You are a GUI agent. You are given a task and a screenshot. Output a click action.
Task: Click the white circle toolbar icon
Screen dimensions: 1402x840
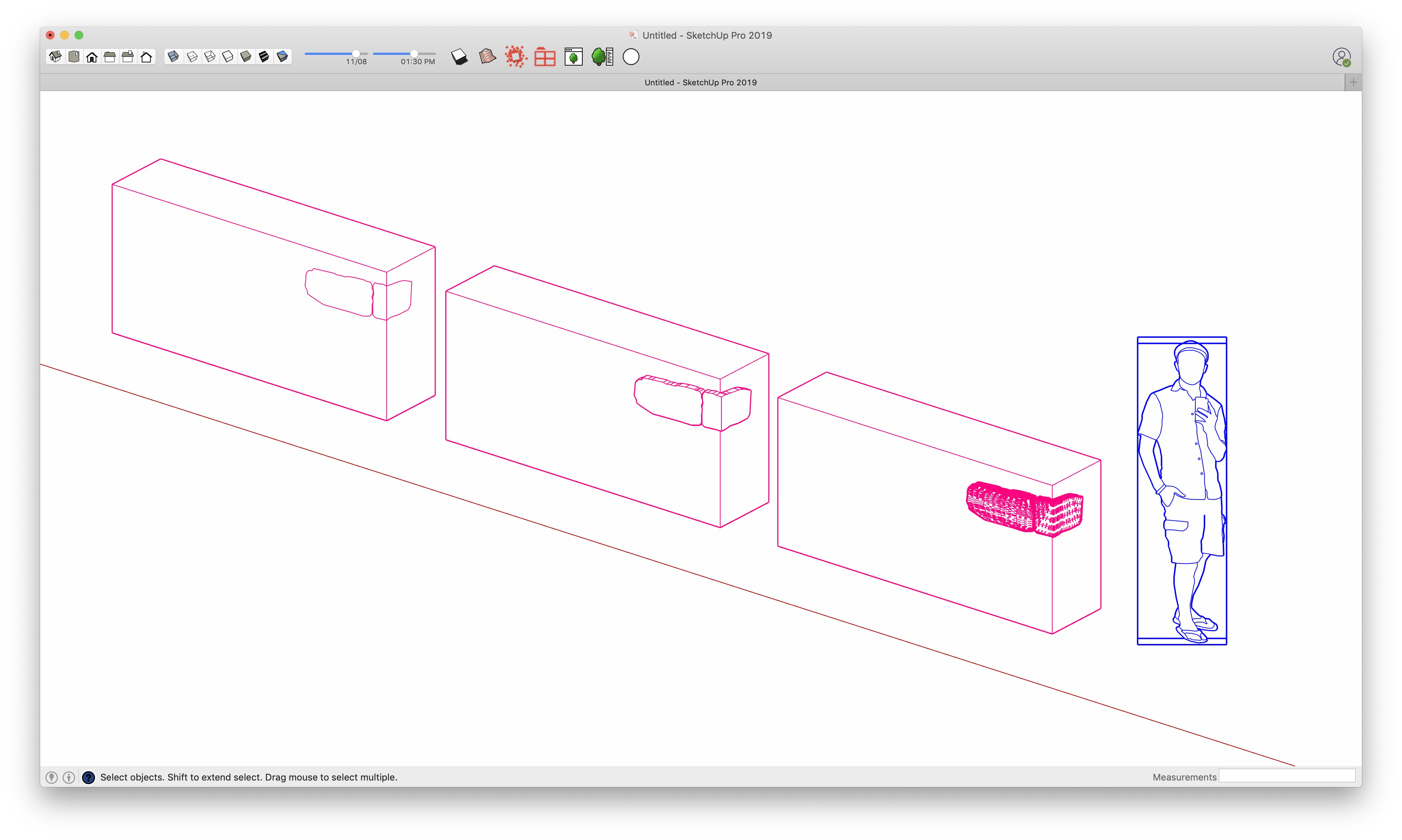pyautogui.click(x=631, y=57)
